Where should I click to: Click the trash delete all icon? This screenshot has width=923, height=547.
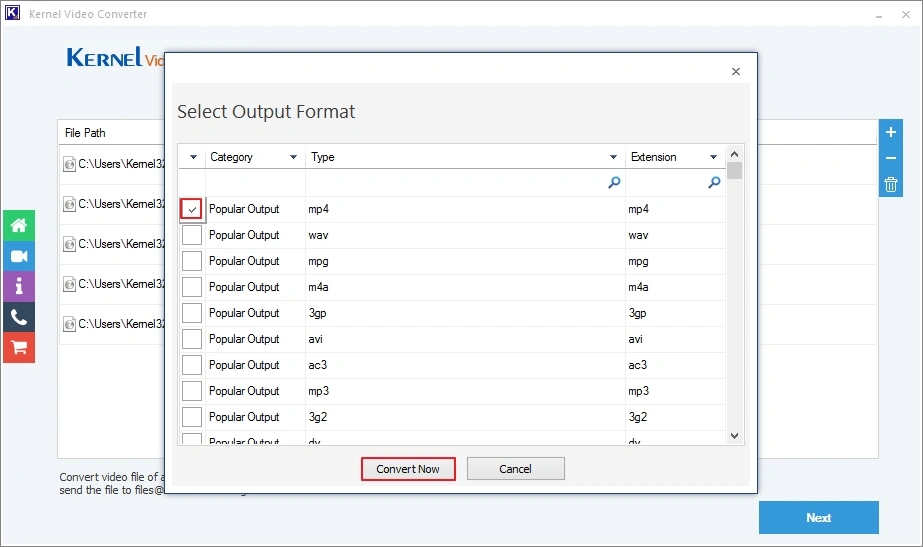[891, 185]
